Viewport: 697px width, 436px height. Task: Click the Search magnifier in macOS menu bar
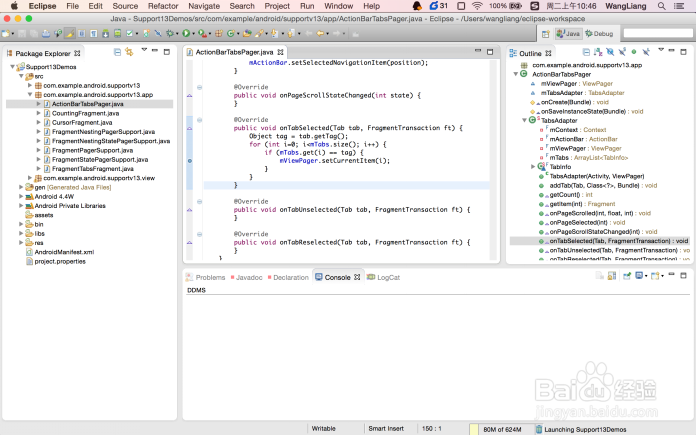click(661, 6)
